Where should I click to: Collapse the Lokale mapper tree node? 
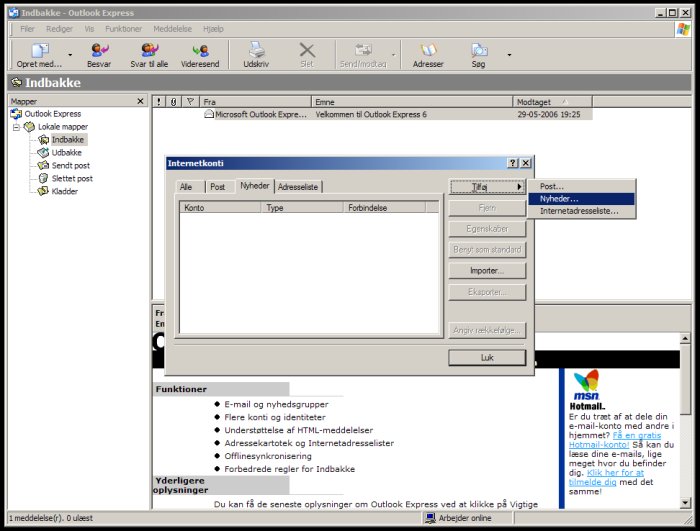[x=16, y=127]
